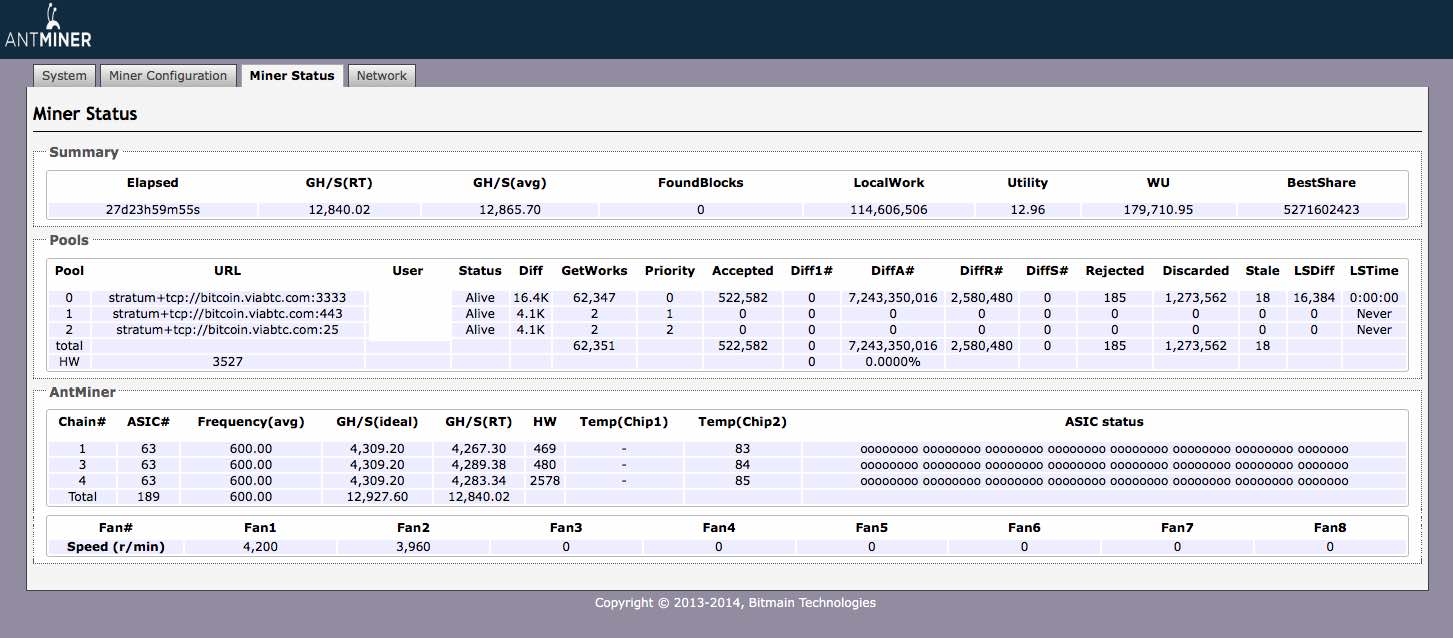Click the BestShare value 5271602423
Screen dimensions: 1453x638
pyautogui.click(x=1321, y=210)
